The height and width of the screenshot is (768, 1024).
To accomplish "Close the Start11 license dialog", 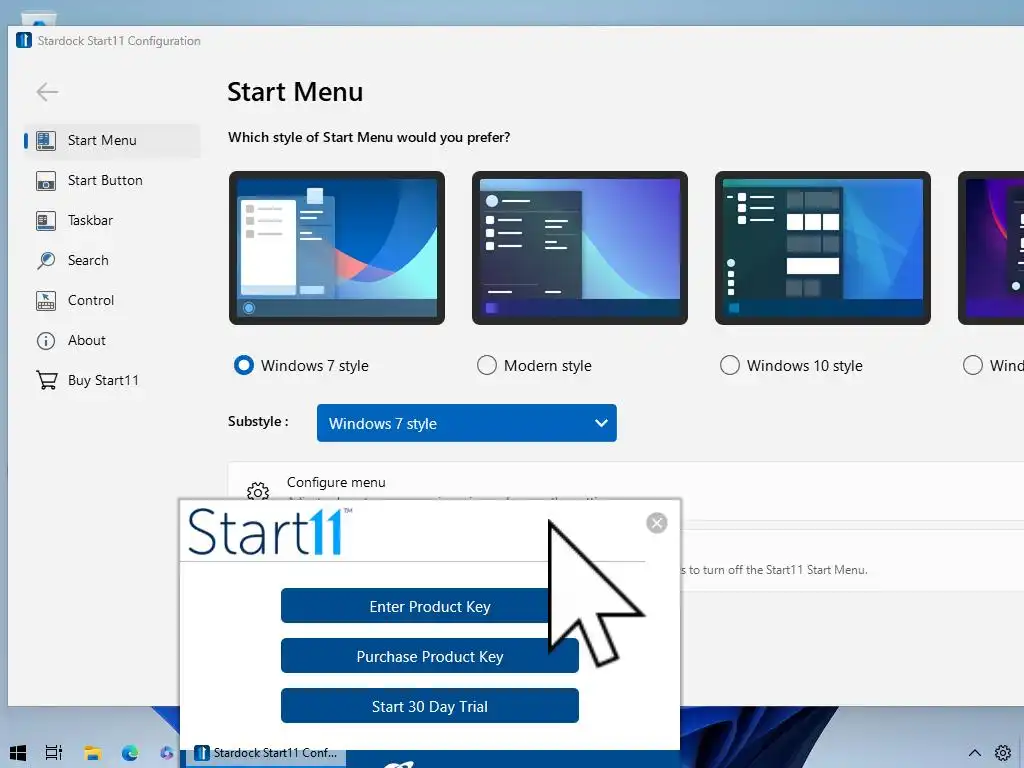I will click(x=656, y=523).
